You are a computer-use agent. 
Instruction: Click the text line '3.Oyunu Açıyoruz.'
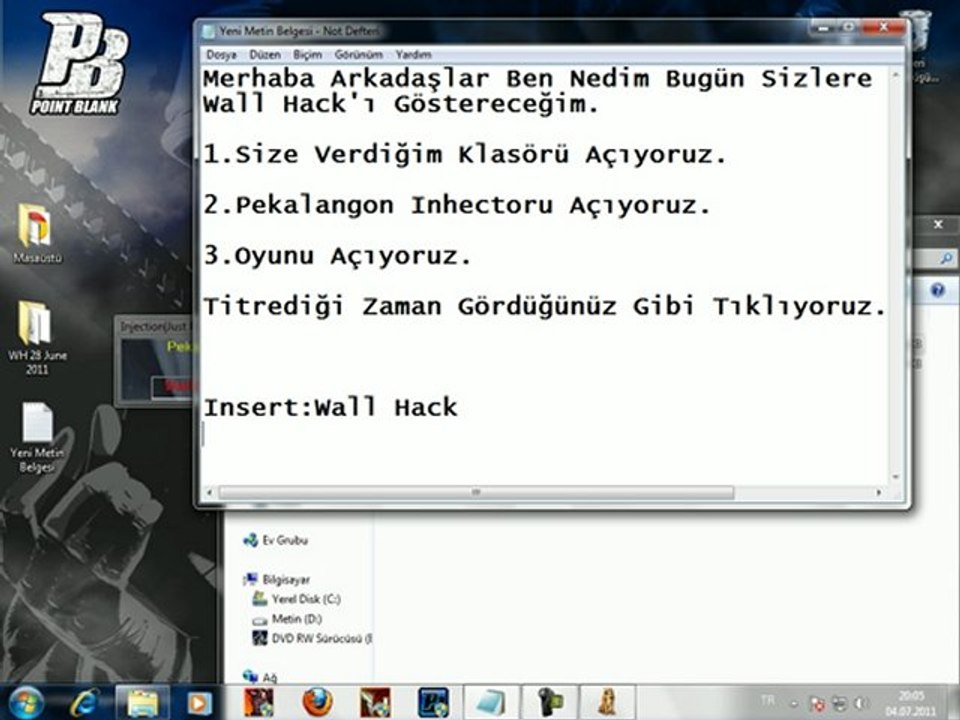[337, 255]
